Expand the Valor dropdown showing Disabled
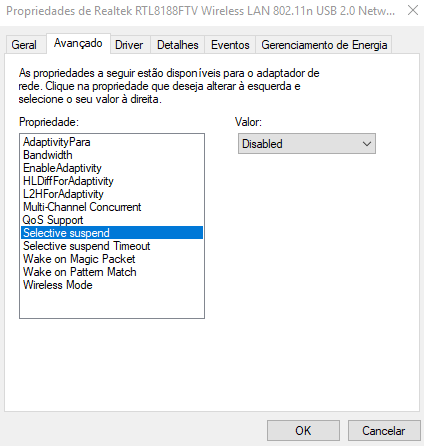Viewport: 424px width, 446px height. pyautogui.click(x=307, y=144)
